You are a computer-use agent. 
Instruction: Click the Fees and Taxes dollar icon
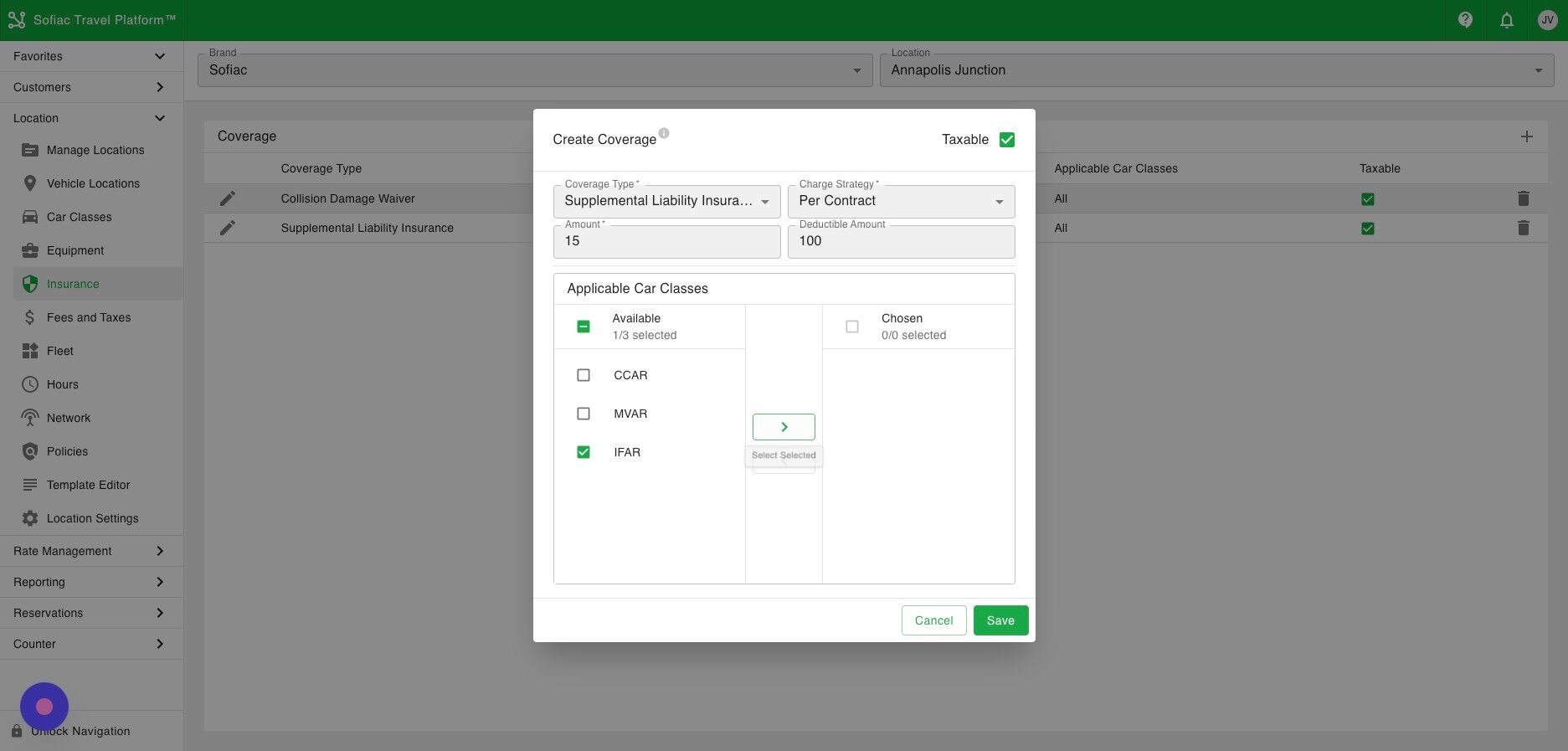(30, 317)
